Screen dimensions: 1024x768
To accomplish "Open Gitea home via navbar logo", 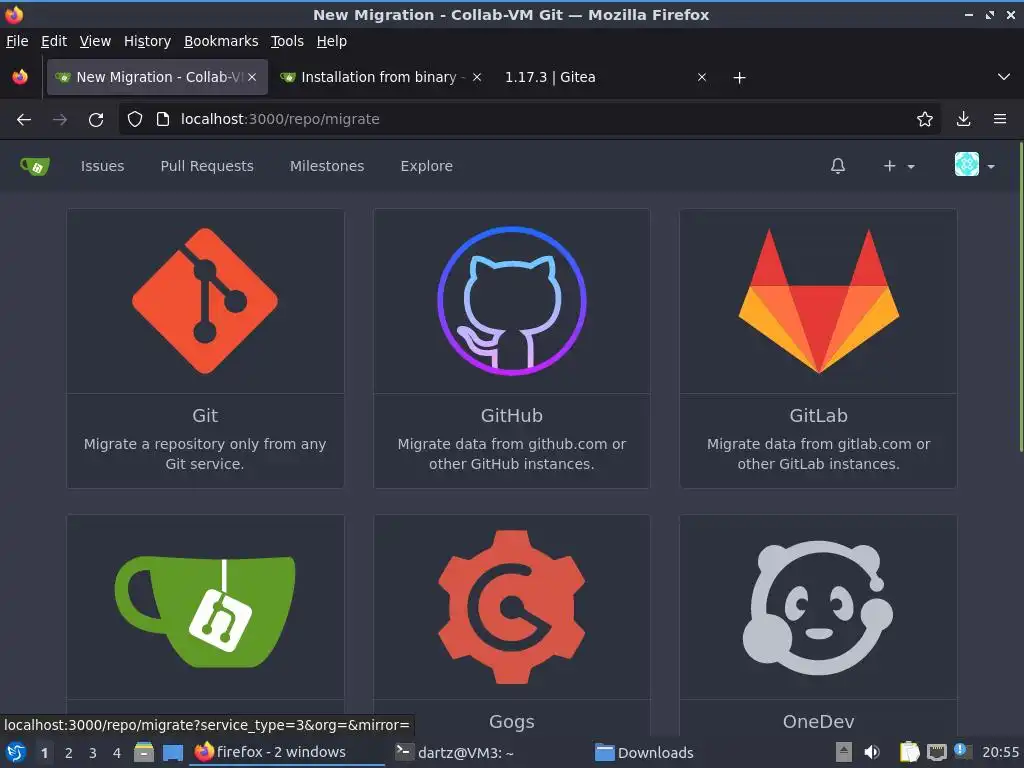I will click(x=35, y=167).
